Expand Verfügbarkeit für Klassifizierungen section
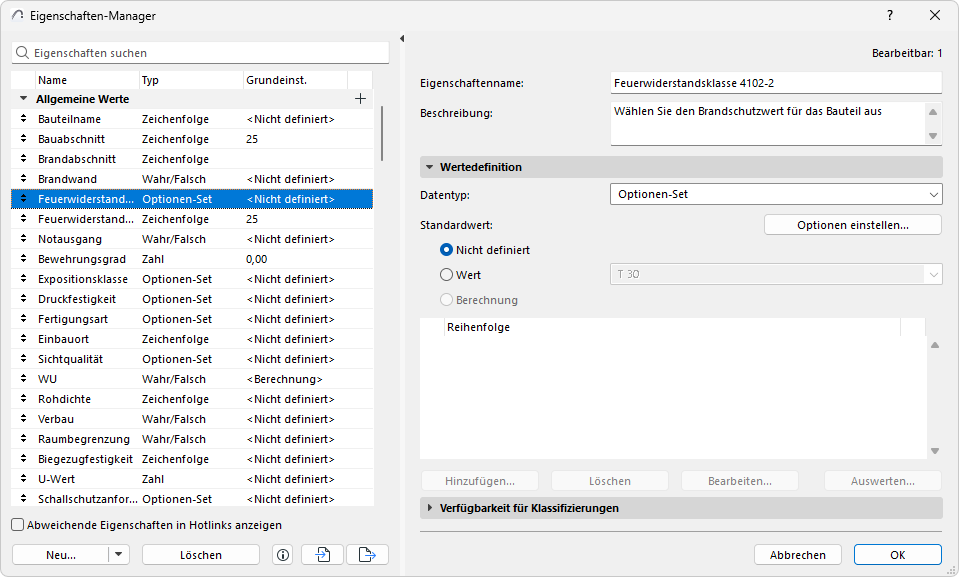This screenshot has width=959, height=577. pyautogui.click(x=430, y=508)
